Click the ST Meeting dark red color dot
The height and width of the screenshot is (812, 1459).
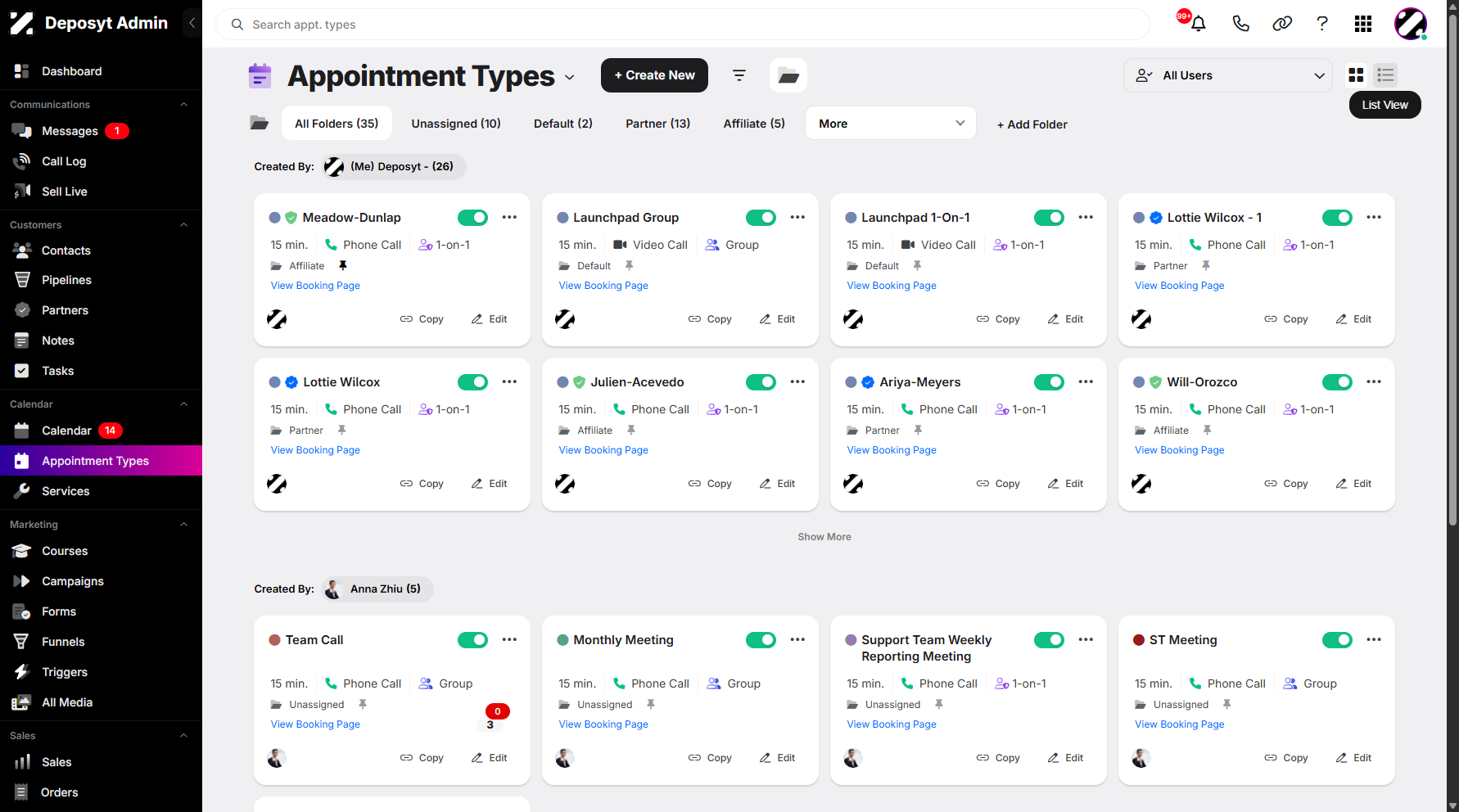point(1139,640)
